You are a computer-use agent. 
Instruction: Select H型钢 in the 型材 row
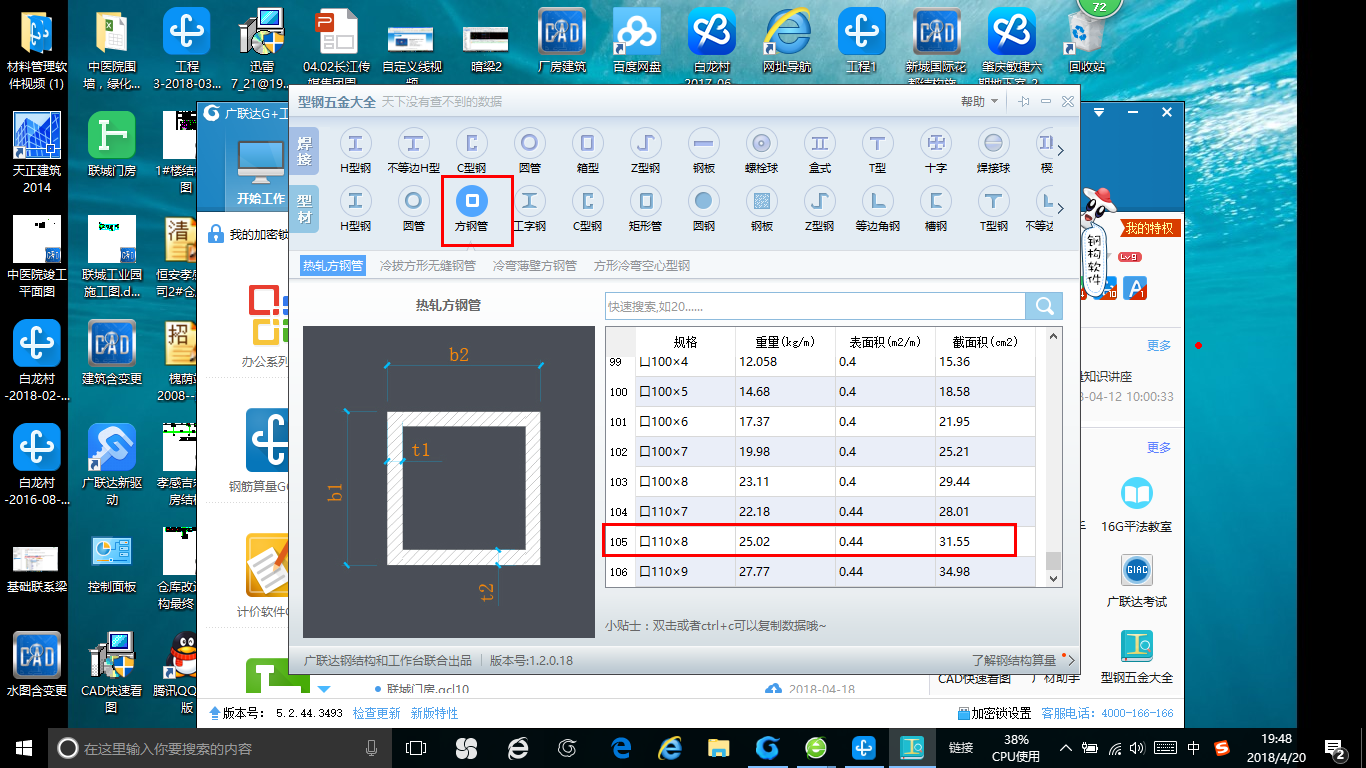click(x=355, y=210)
